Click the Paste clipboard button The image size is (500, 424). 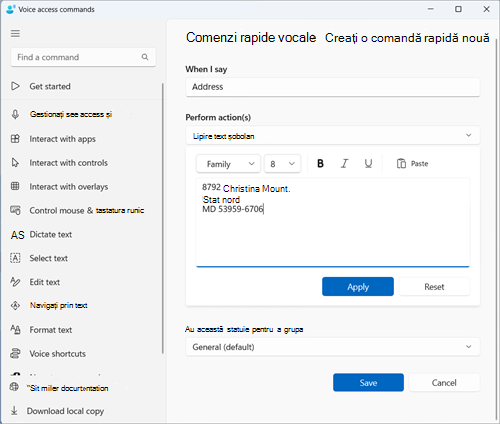pos(412,164)
